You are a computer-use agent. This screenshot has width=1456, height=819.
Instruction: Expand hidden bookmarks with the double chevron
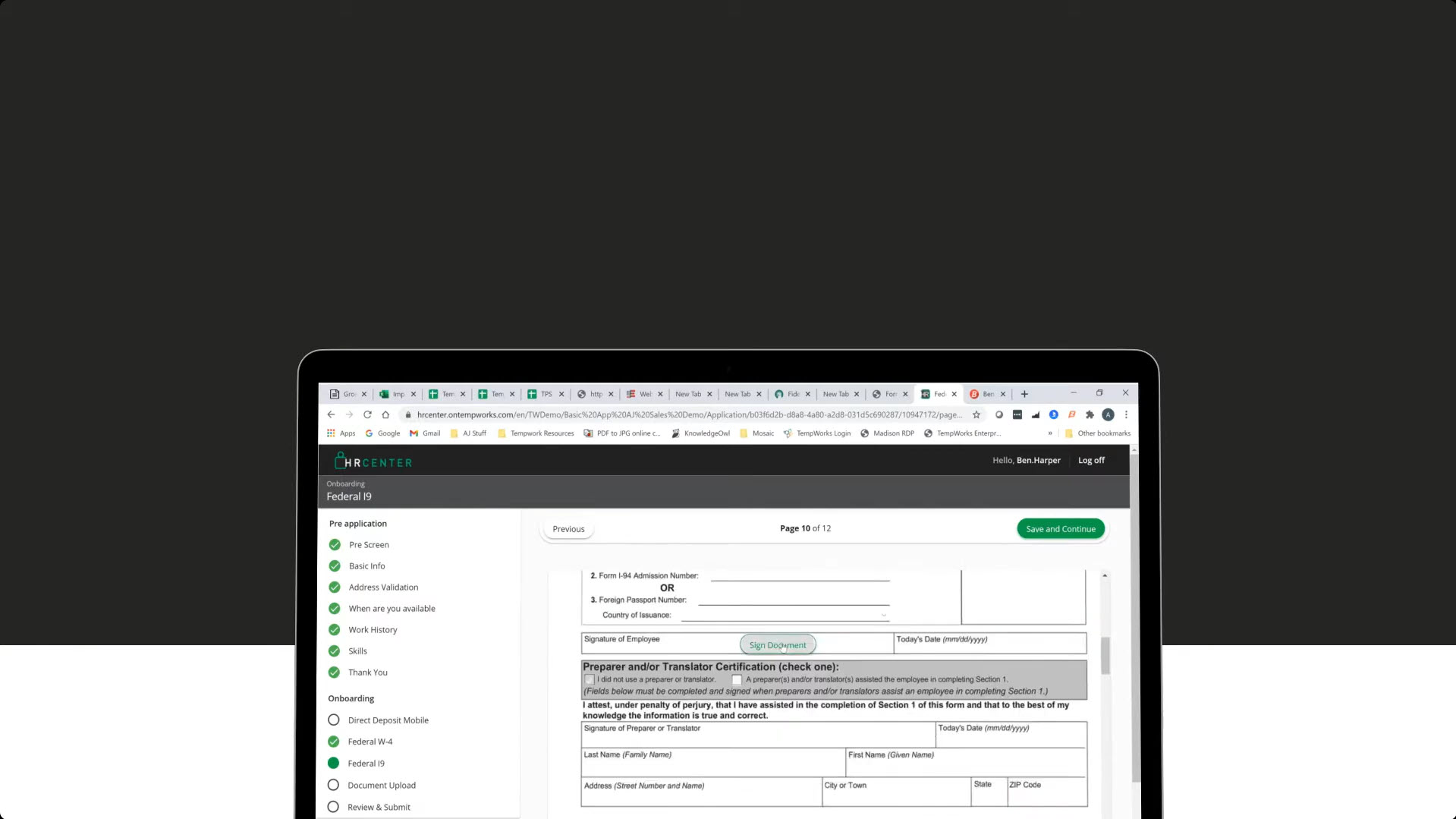[x=1050, y=433]
